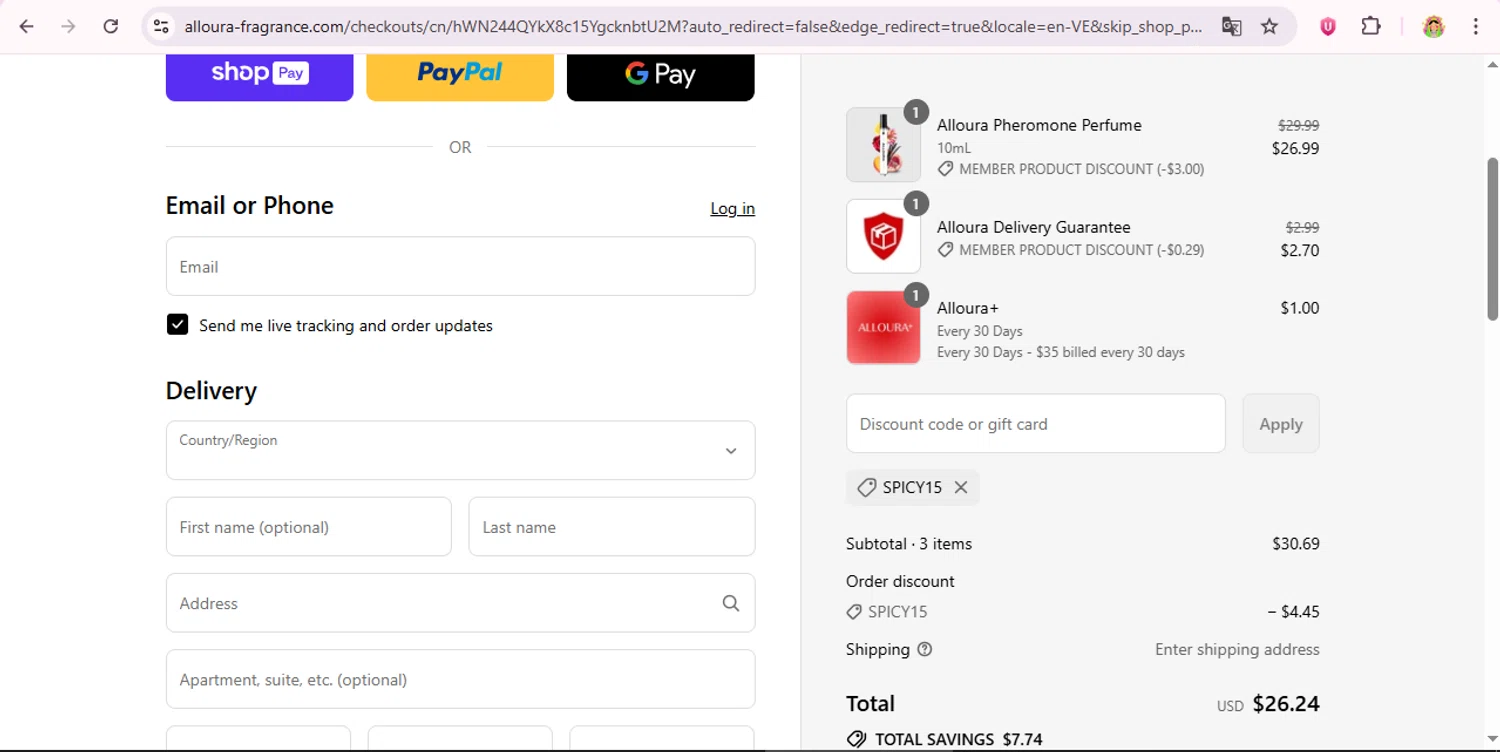This screenshot has width=1500, height=752.
Task: Click the Last name field
Action: [612, 527]
